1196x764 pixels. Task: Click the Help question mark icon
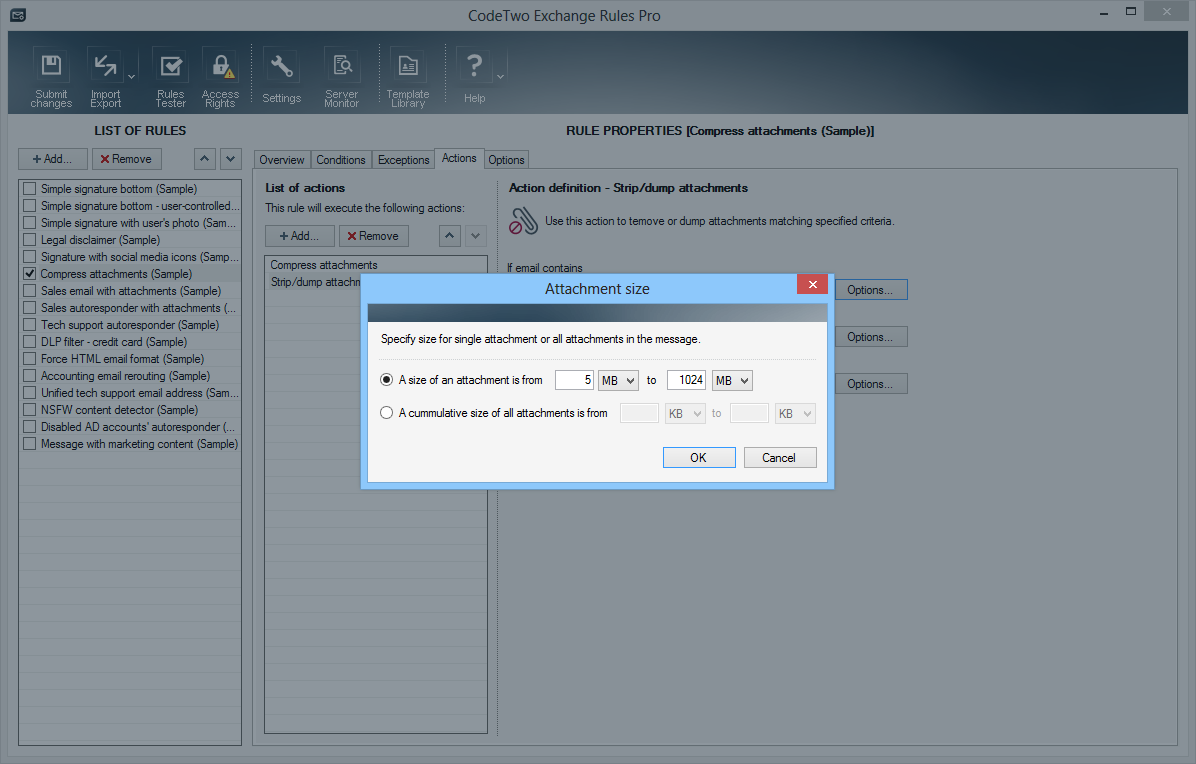[x=474, y=67]
